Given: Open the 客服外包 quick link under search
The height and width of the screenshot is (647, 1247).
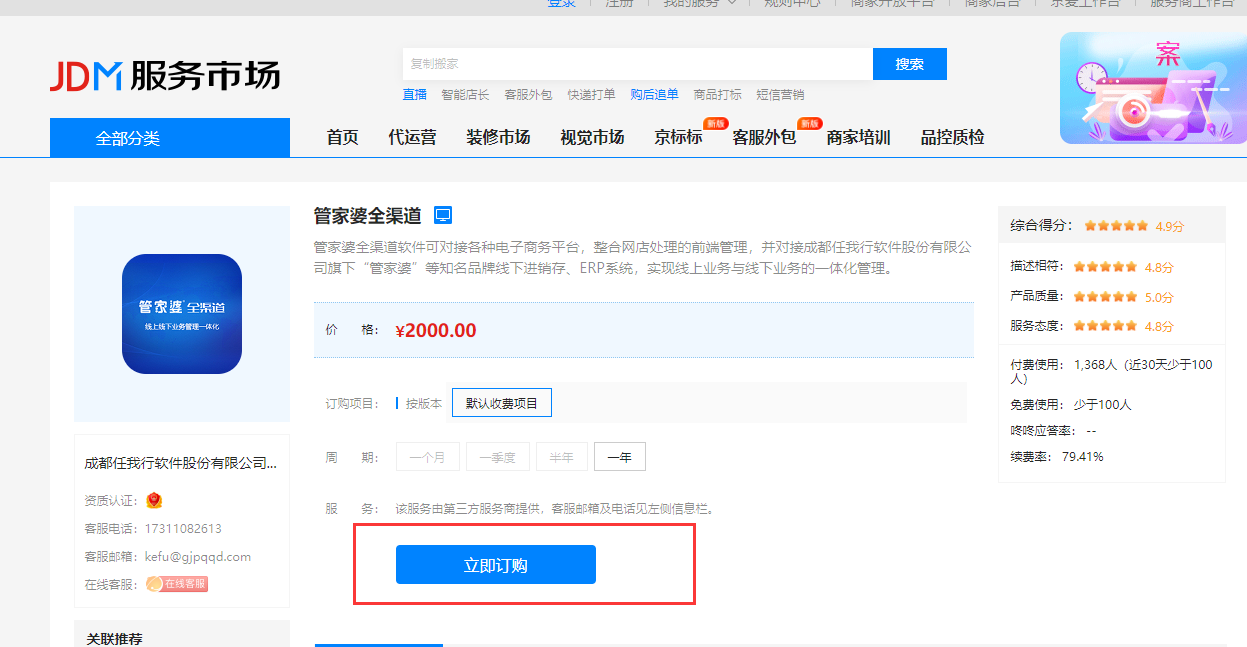Looking at the screenshot, I should (528, 95).
